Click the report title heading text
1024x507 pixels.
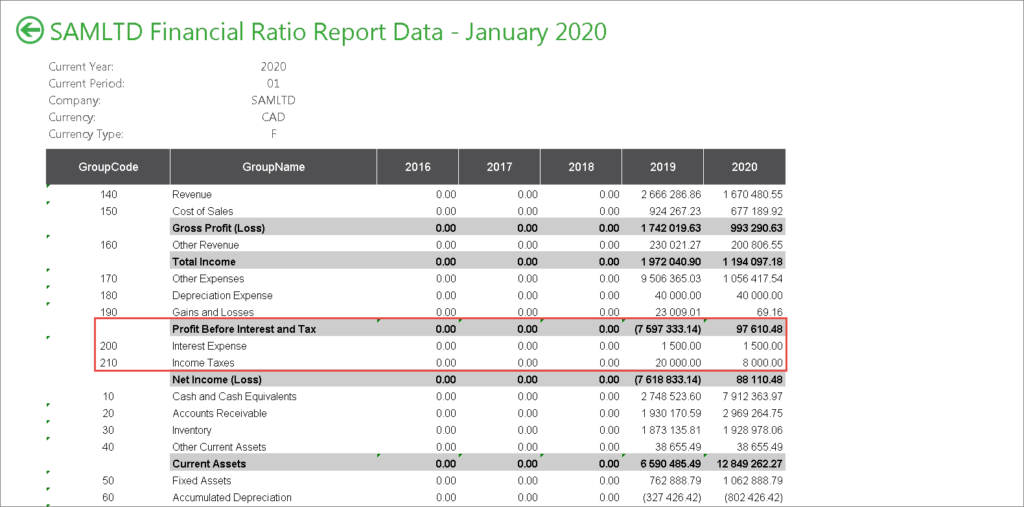[328, 31]
